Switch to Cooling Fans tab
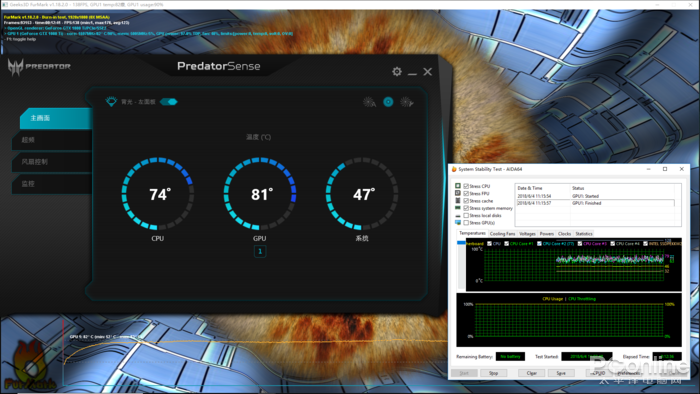The image size is (700, 394). click(x=502, y=234)
